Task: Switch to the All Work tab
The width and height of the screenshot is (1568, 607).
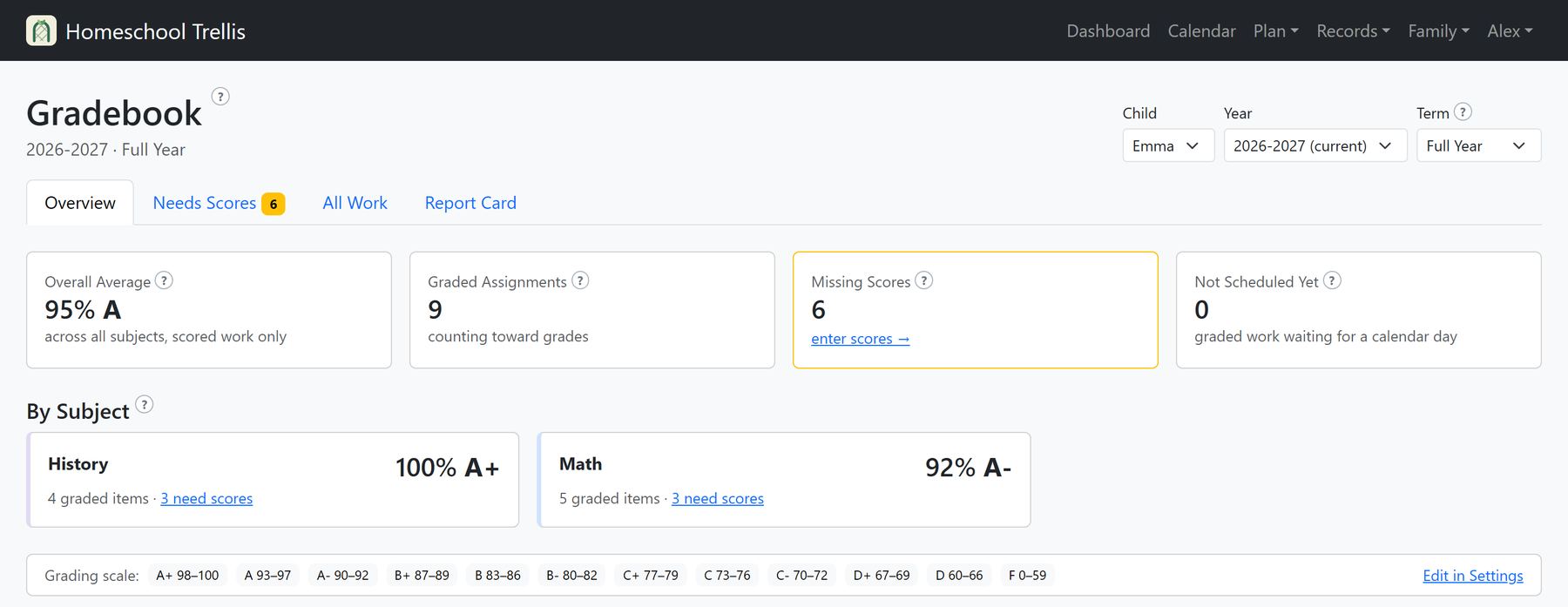Action: click(355, 203)
